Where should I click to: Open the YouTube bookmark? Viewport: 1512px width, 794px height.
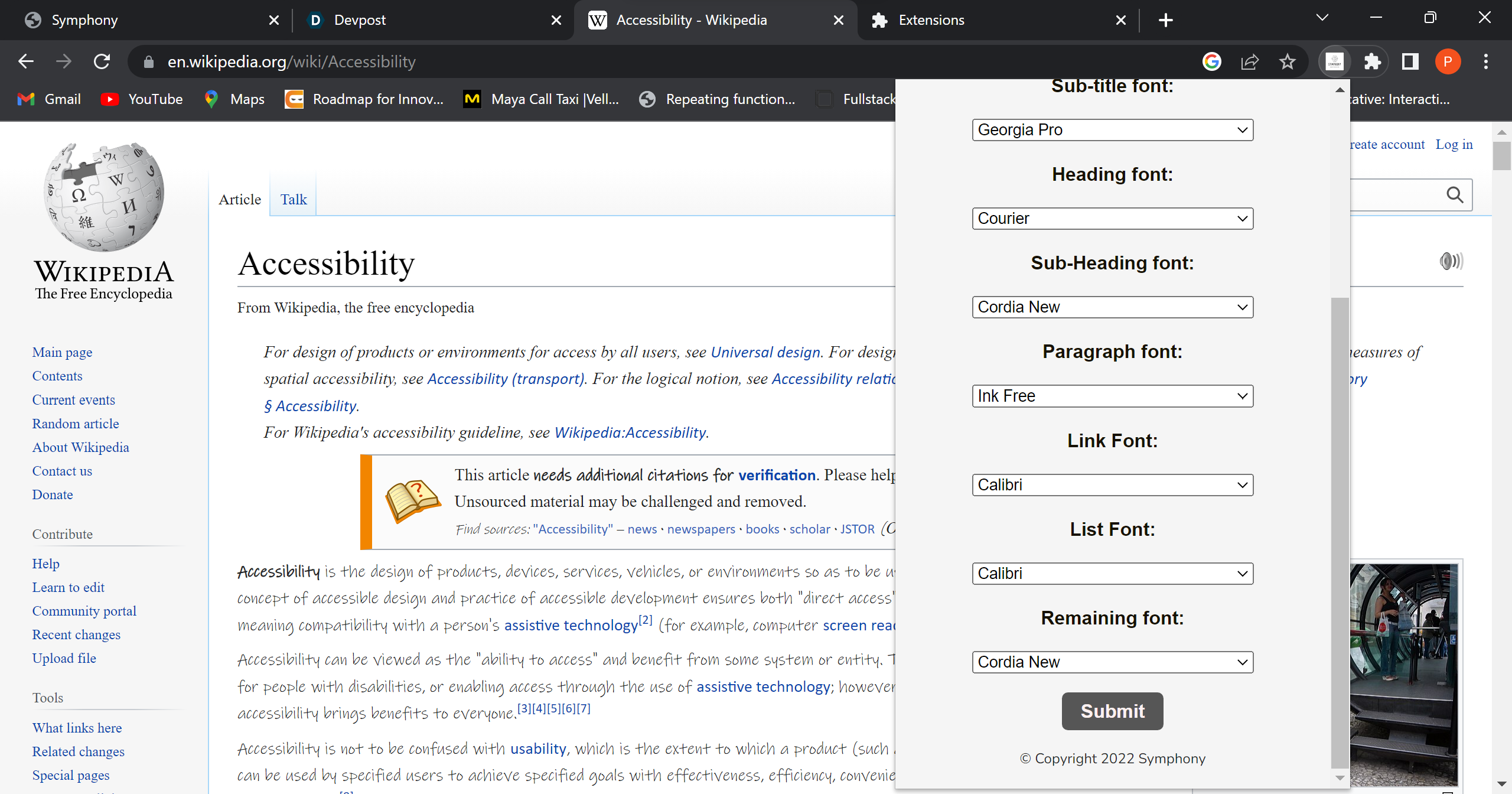(x=142, y=99)
